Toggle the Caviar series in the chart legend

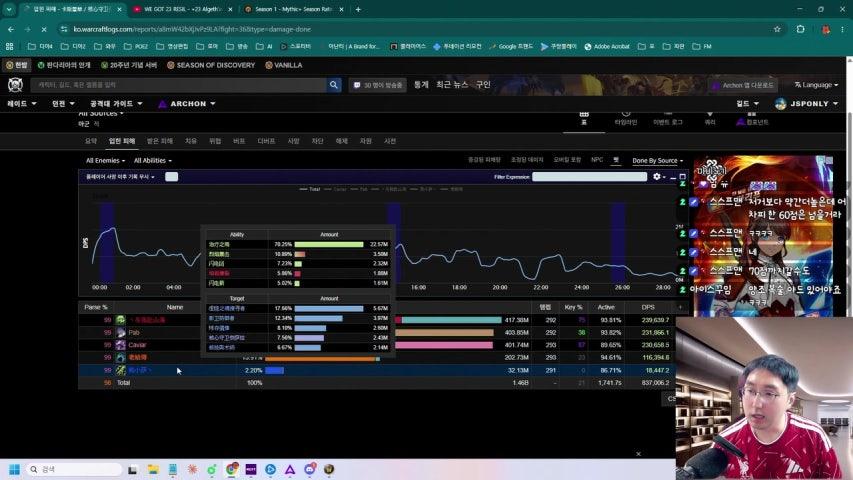(336, 189)
